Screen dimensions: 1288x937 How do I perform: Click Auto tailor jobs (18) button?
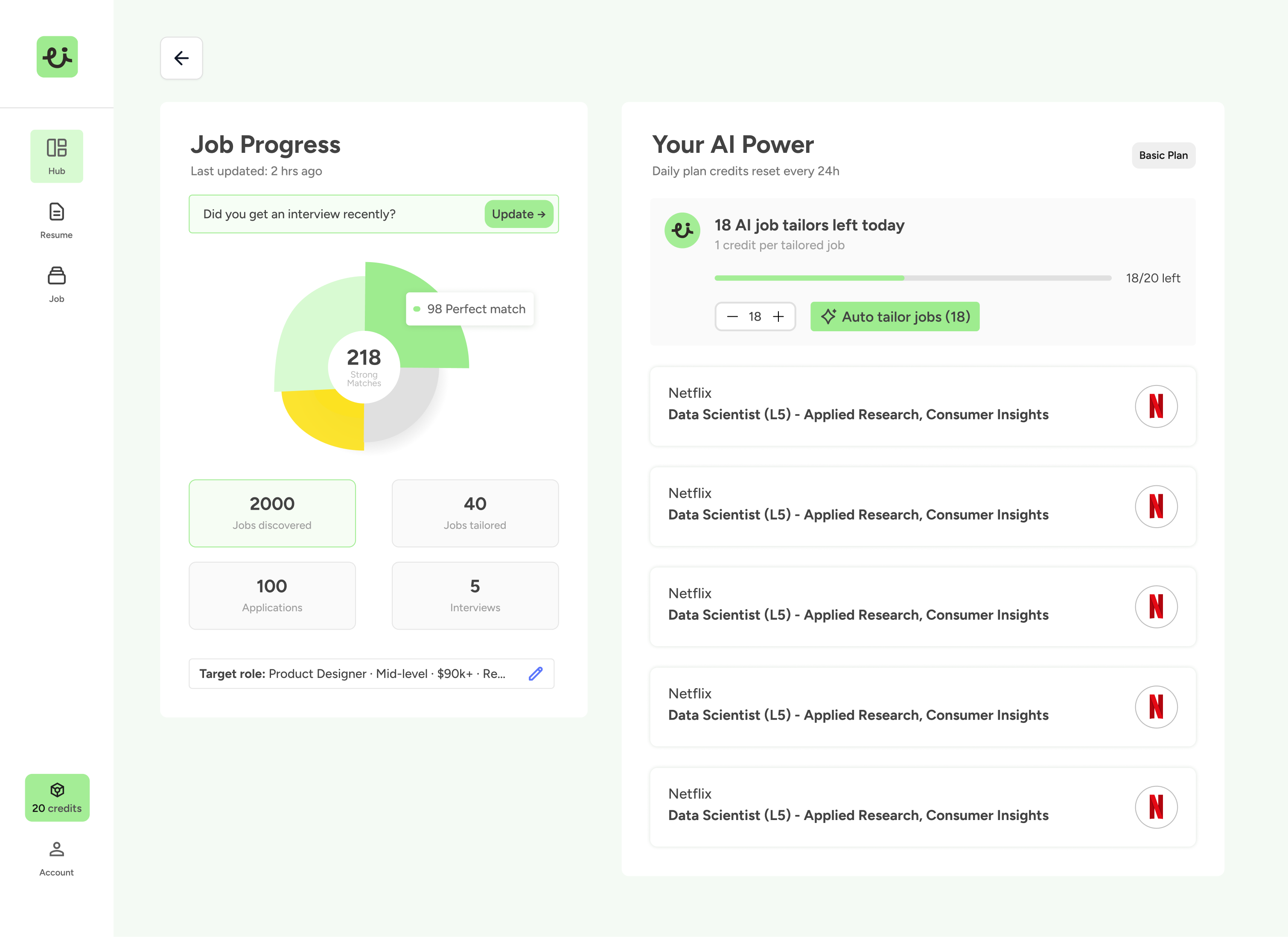(x=895, y=316)
